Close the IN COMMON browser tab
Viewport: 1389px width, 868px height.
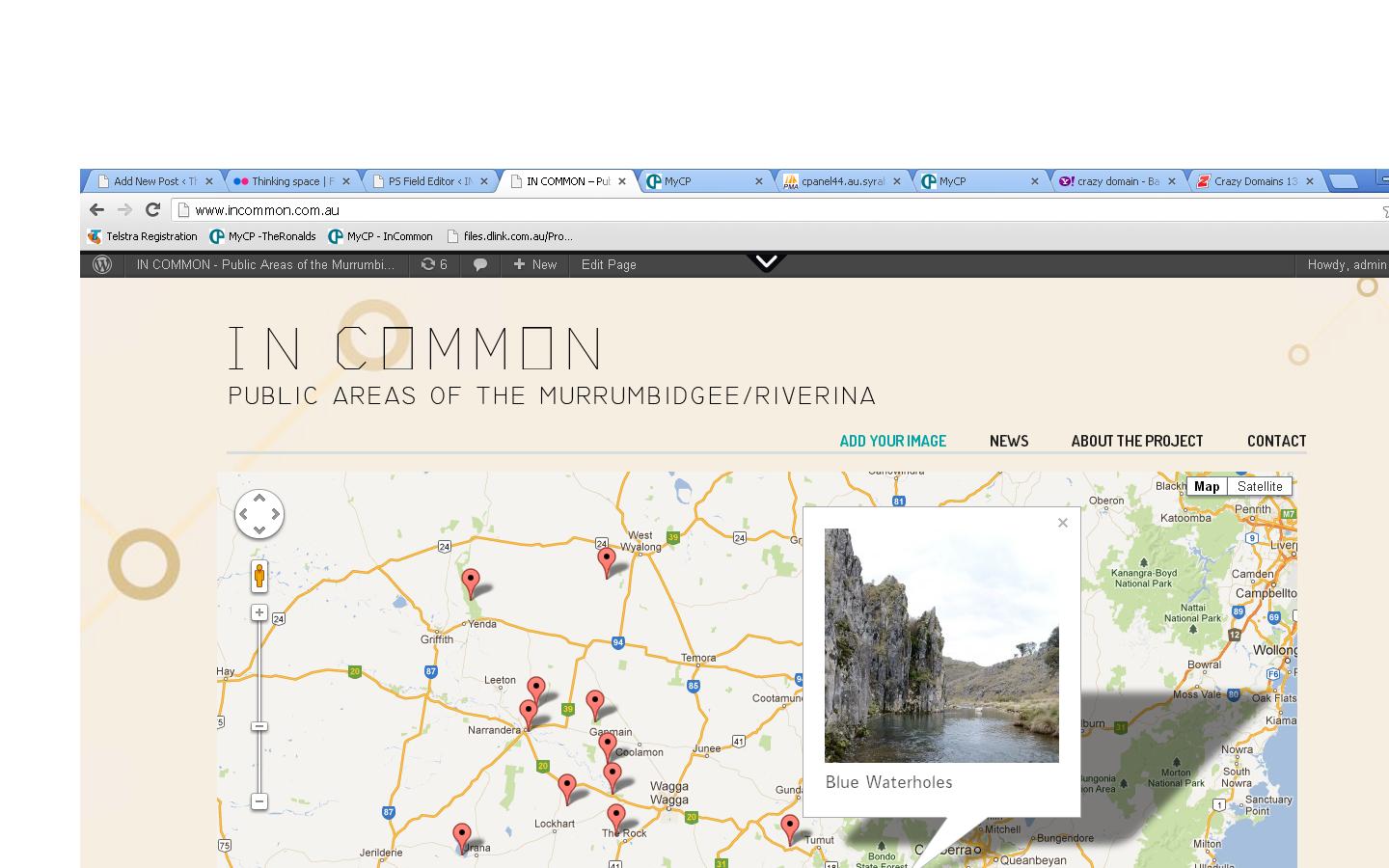pos(622,181)
